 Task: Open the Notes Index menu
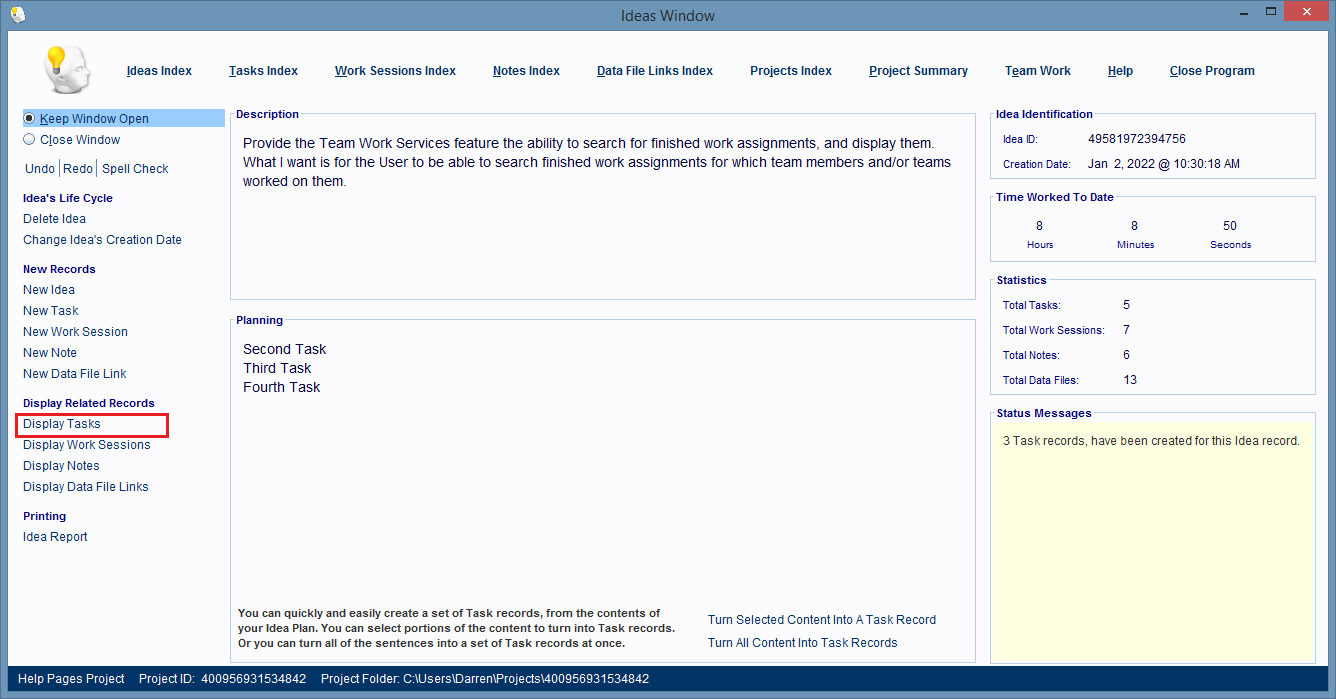tap(526, 71)
